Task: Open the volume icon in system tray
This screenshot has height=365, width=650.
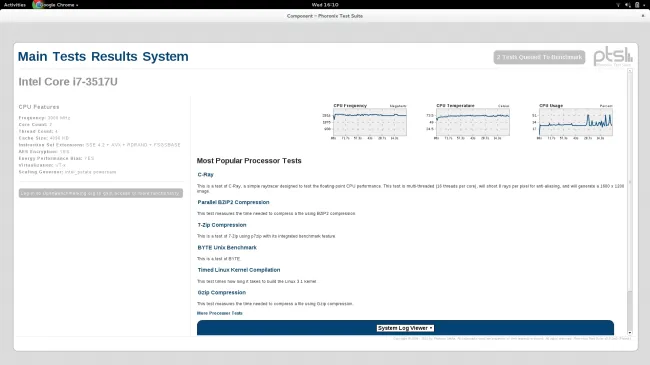Action: (628, 5)
